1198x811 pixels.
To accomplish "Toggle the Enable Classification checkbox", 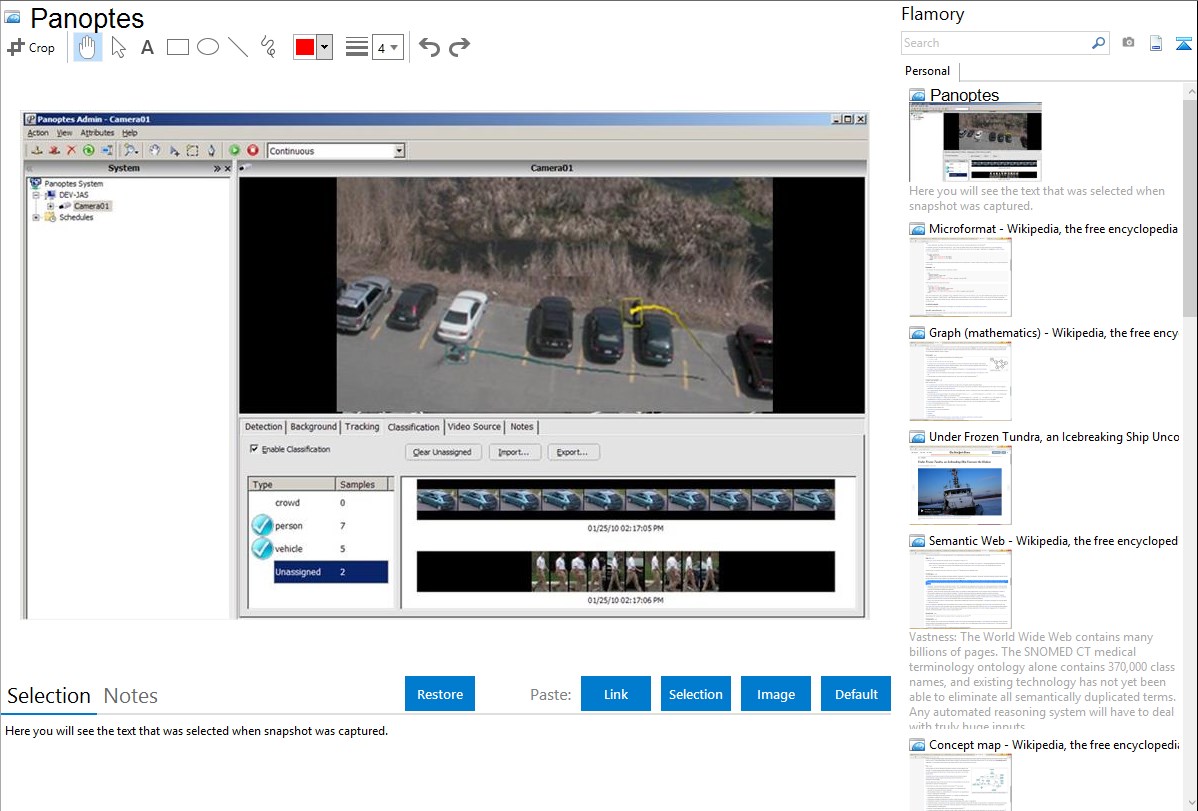I will click(x=254, y=449).
